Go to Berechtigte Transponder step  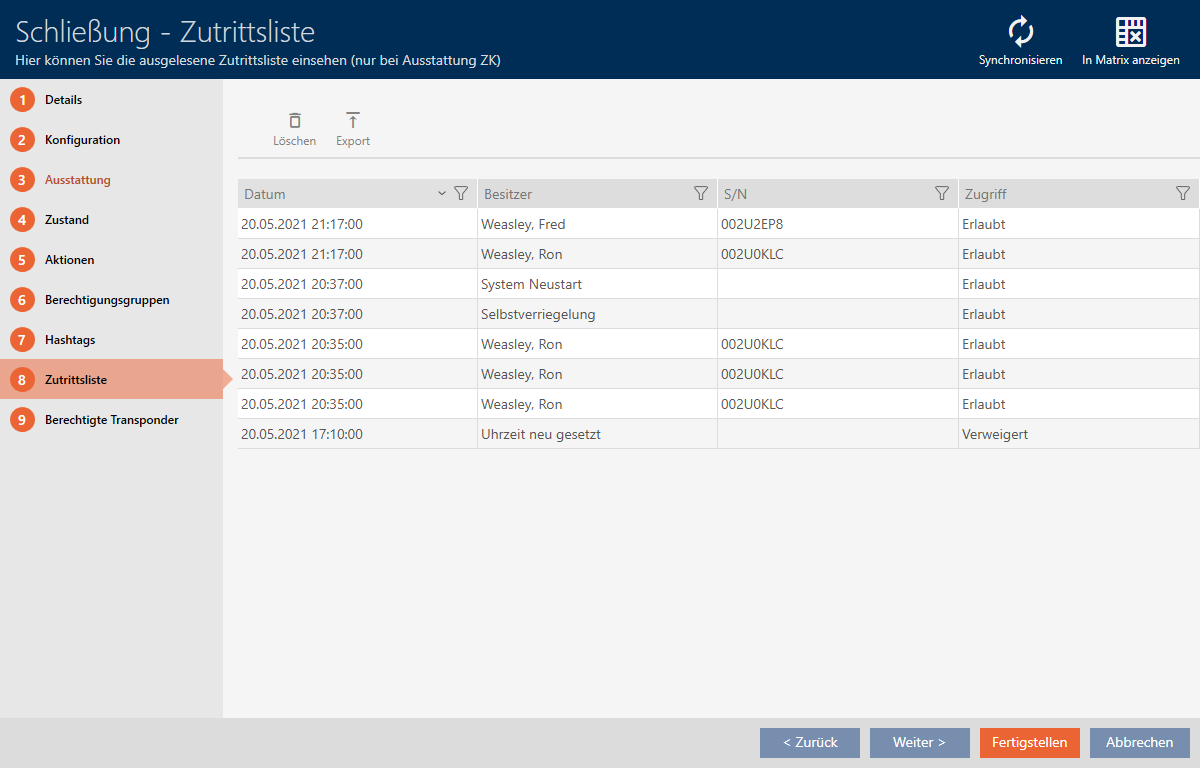111,420
